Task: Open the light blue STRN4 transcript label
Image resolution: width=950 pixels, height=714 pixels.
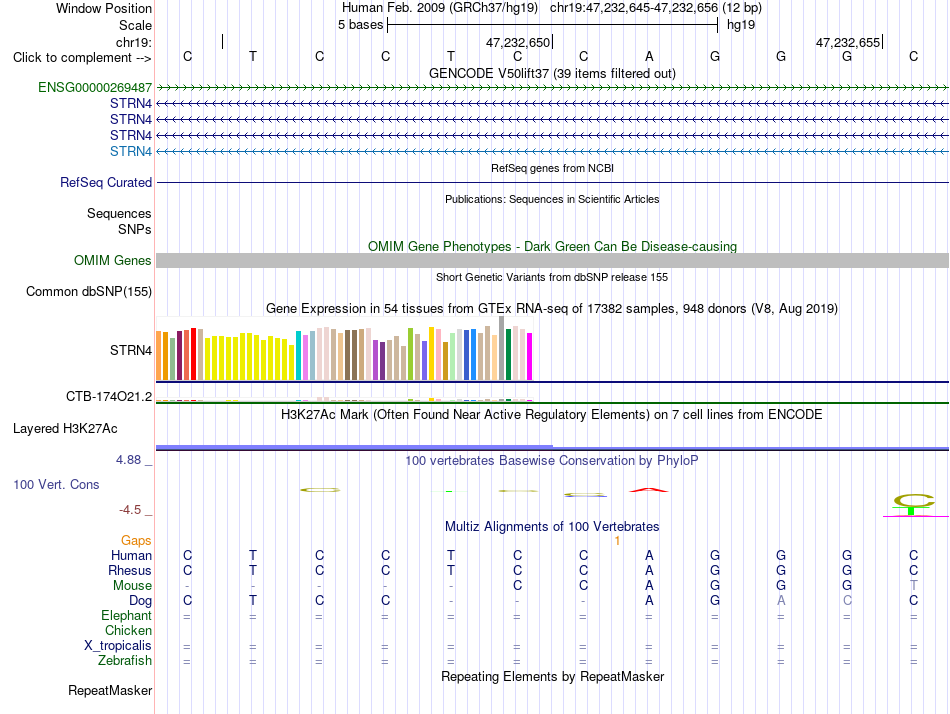Action: point(131,151)
